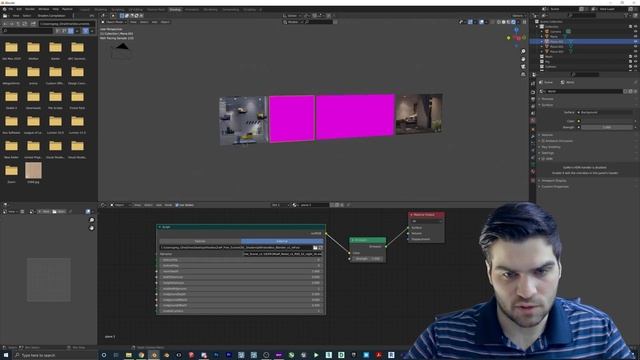The image size is (640, 360).
Task: Click the Windows Start button
Action: pos(6,355)
